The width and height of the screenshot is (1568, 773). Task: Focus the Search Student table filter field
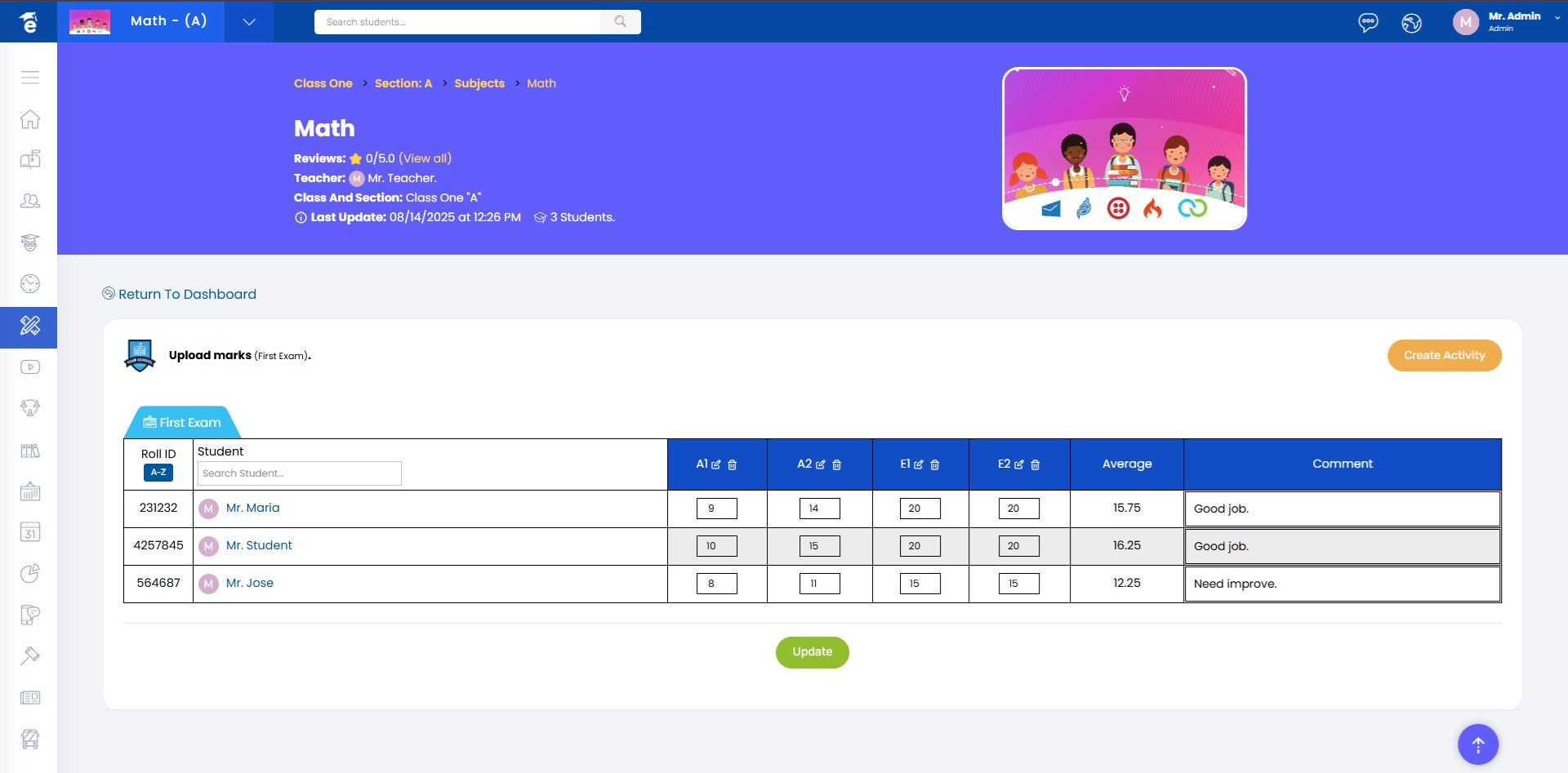(x=300, y=473)
